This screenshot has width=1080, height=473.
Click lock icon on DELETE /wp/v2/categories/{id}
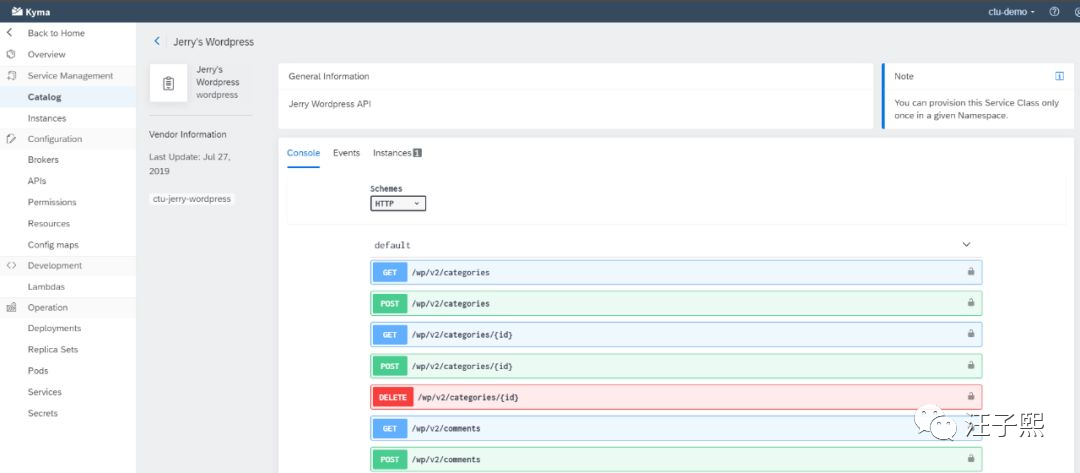click(x=970, y=396)
